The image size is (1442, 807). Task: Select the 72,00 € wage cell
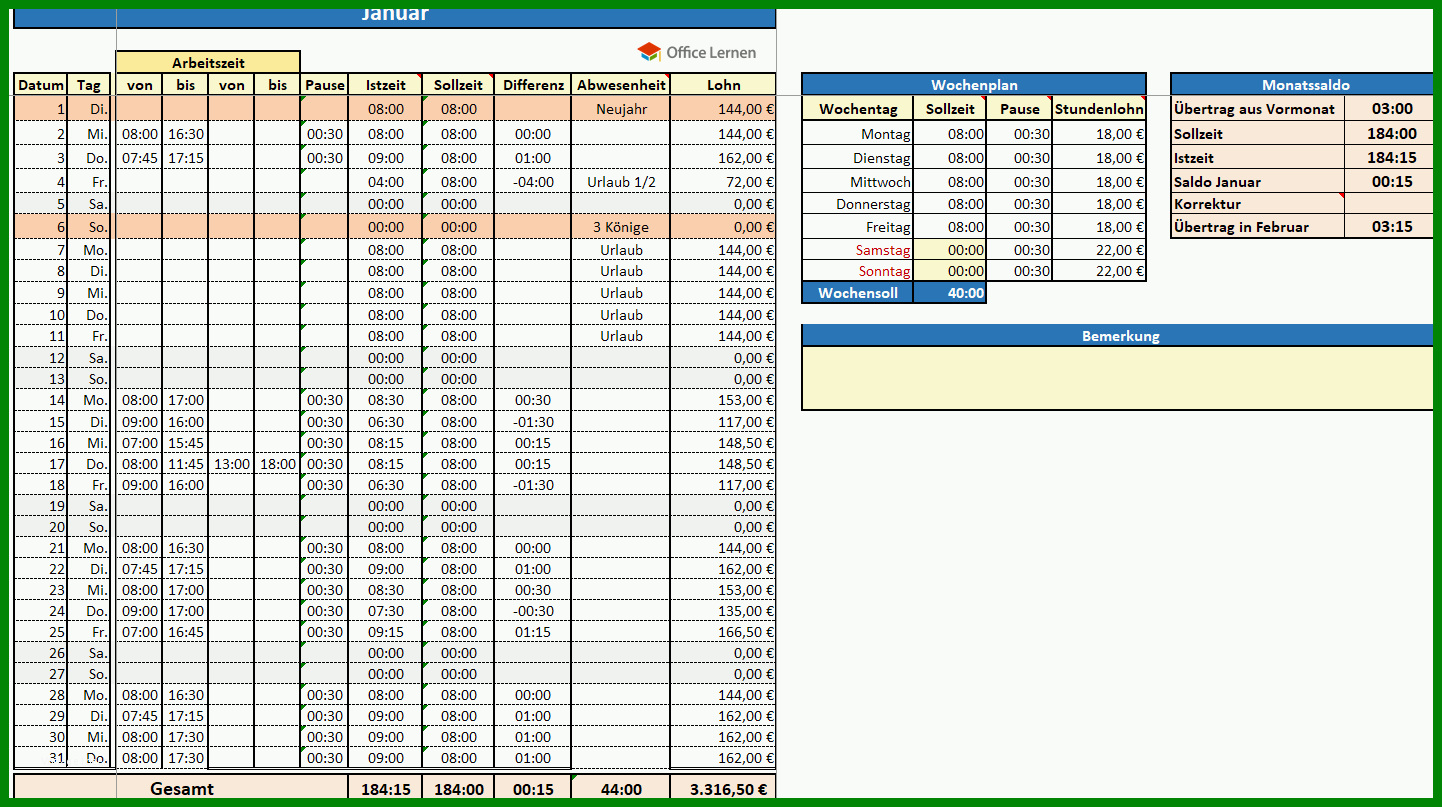coord(723,182)
